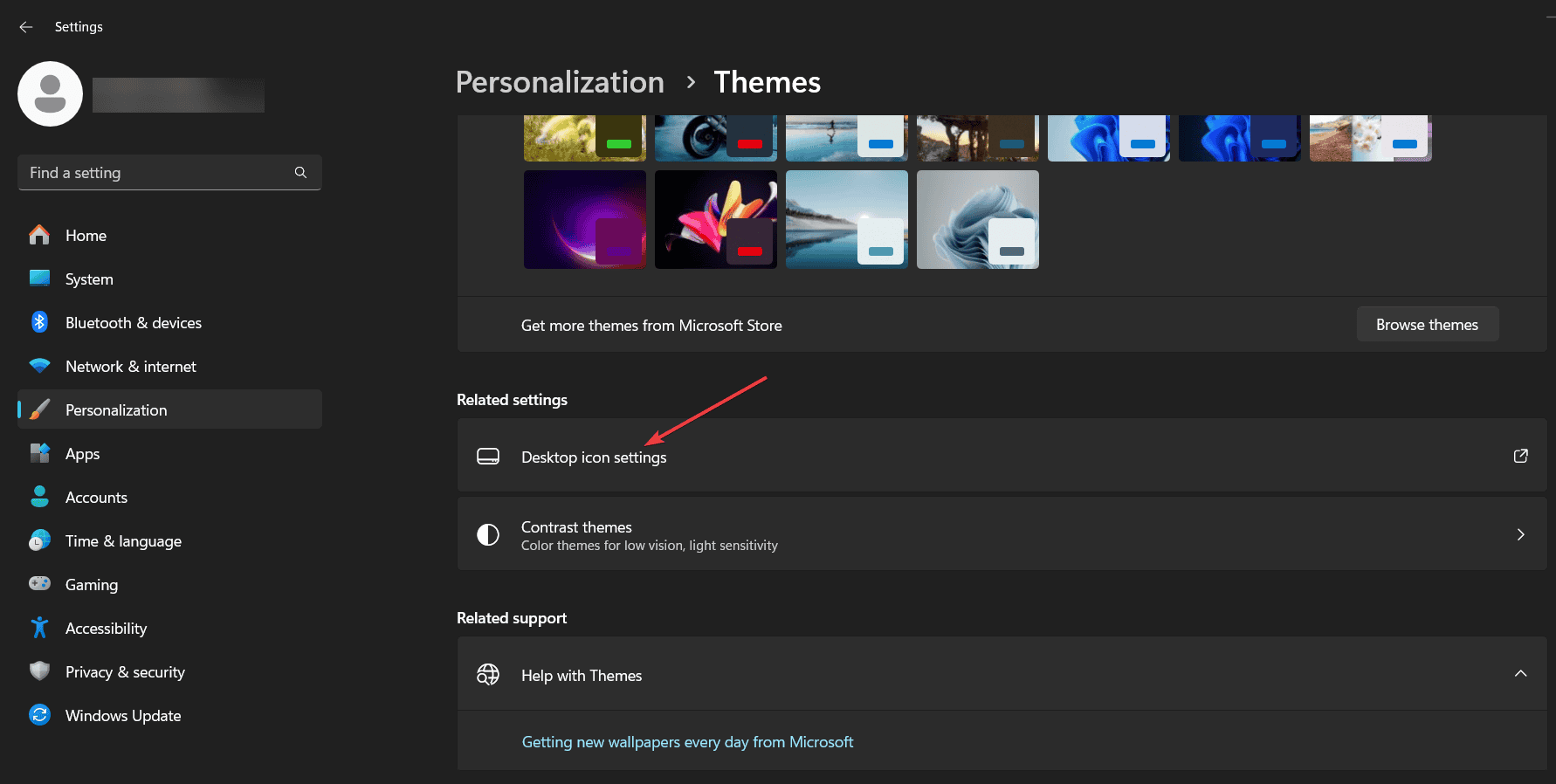Select the gray-blue bloom theme thumbnail
Viewport: 1556px width, 784px height.
pyautogui.click(x=978, y=219)
